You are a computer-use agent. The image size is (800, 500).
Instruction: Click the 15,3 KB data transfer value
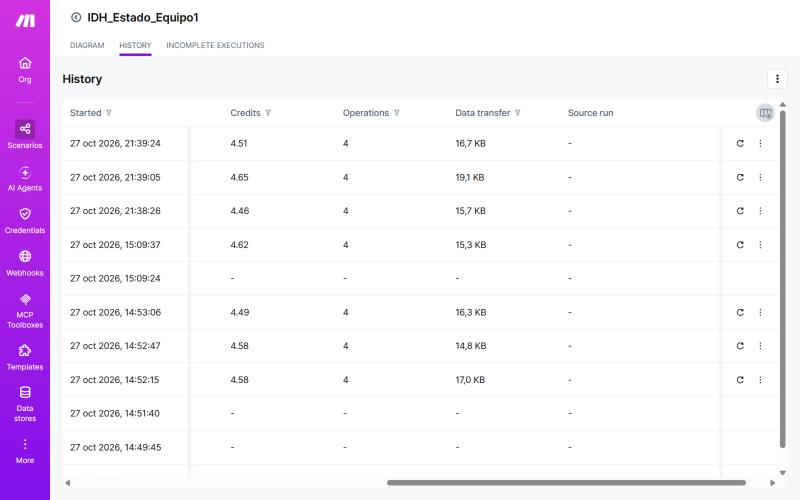470,245
